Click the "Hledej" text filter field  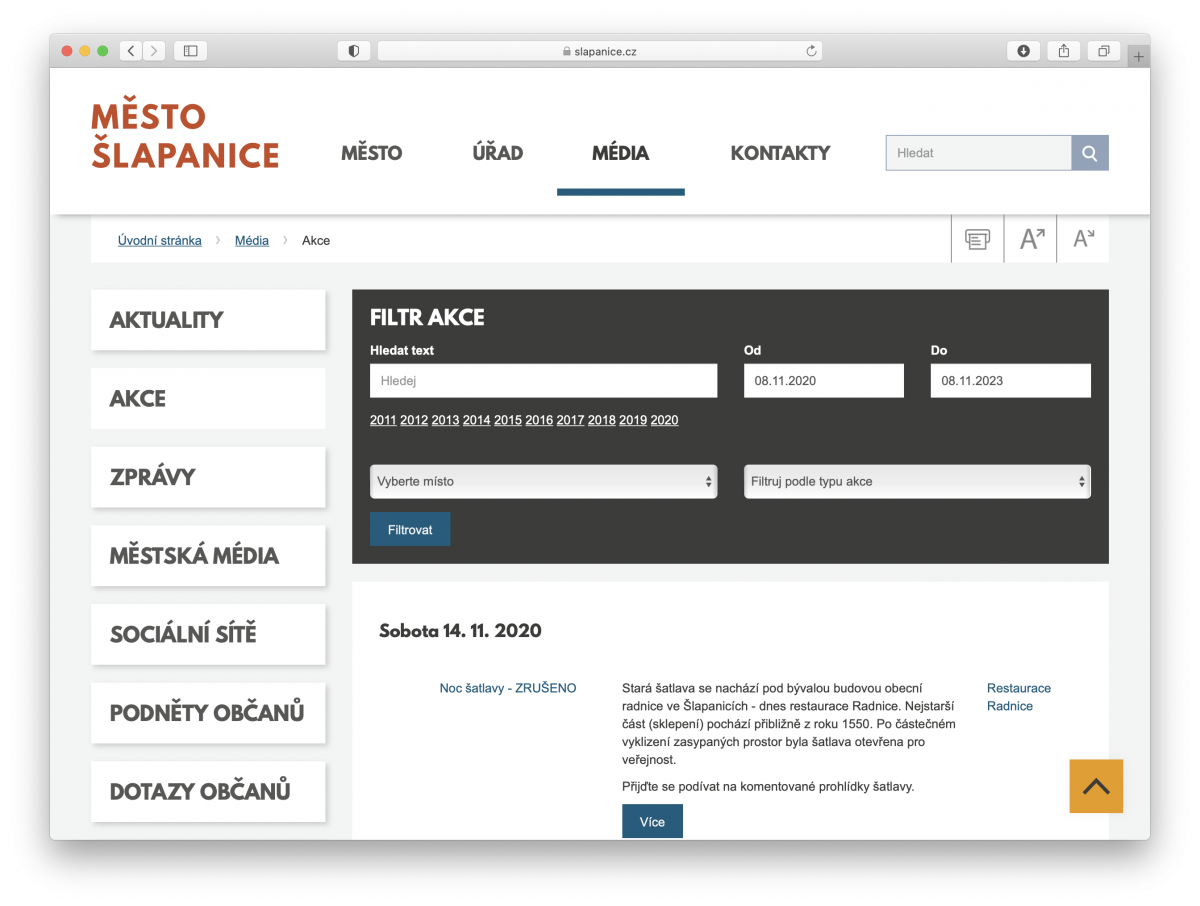click(543, 381)
